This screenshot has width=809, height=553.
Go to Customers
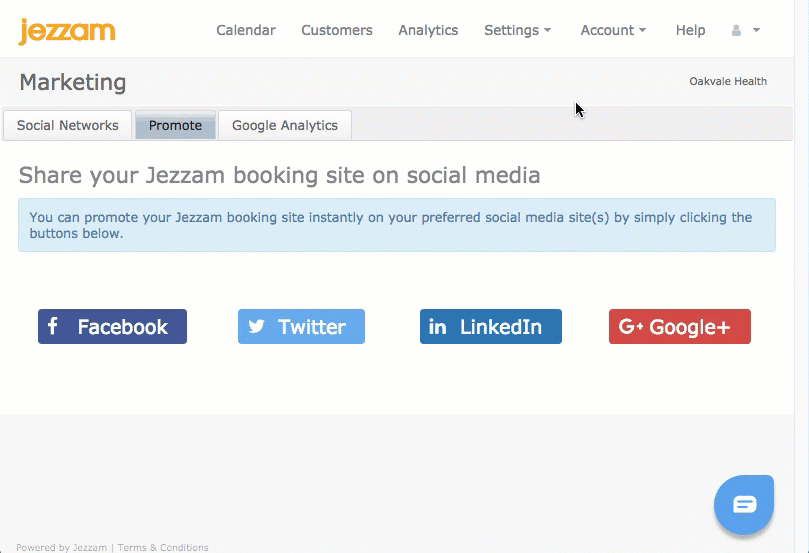pyautogui.click(x=337, y=30)
